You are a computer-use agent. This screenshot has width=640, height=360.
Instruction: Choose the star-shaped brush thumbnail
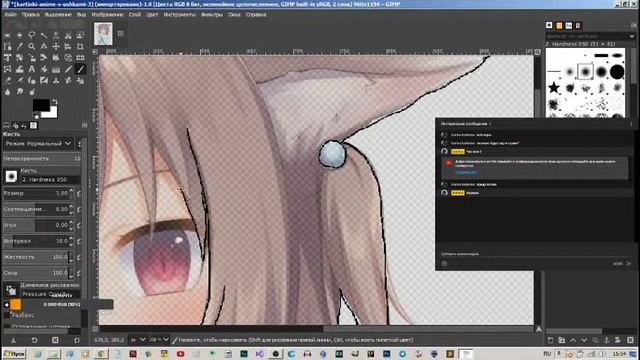pos(553,87)
